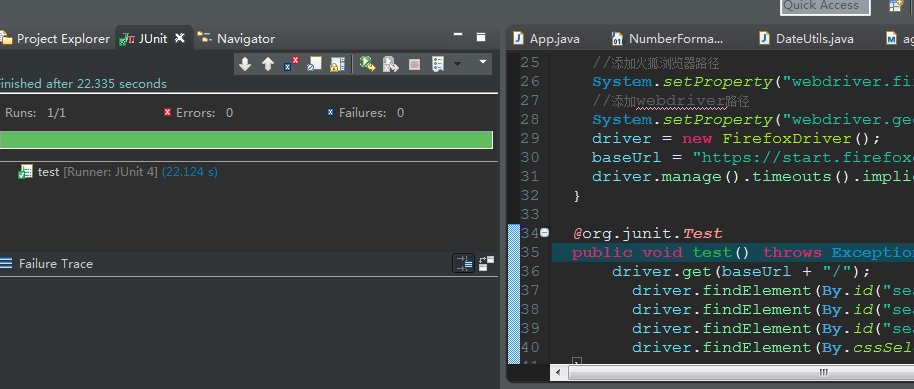Toggle show skipped tests only filter
Screen dimensions: 914x389
pos(315,64)
